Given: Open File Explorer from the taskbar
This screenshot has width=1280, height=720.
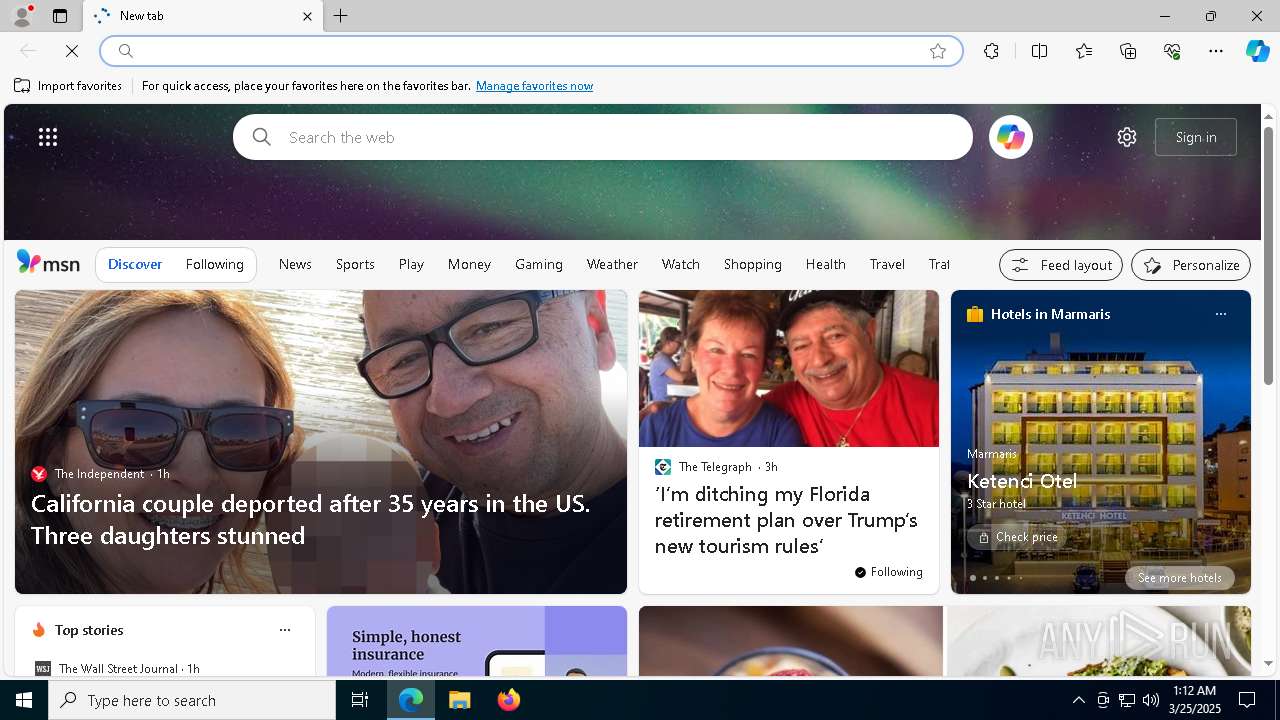Looking at the screenshot, I should [460, 700].
